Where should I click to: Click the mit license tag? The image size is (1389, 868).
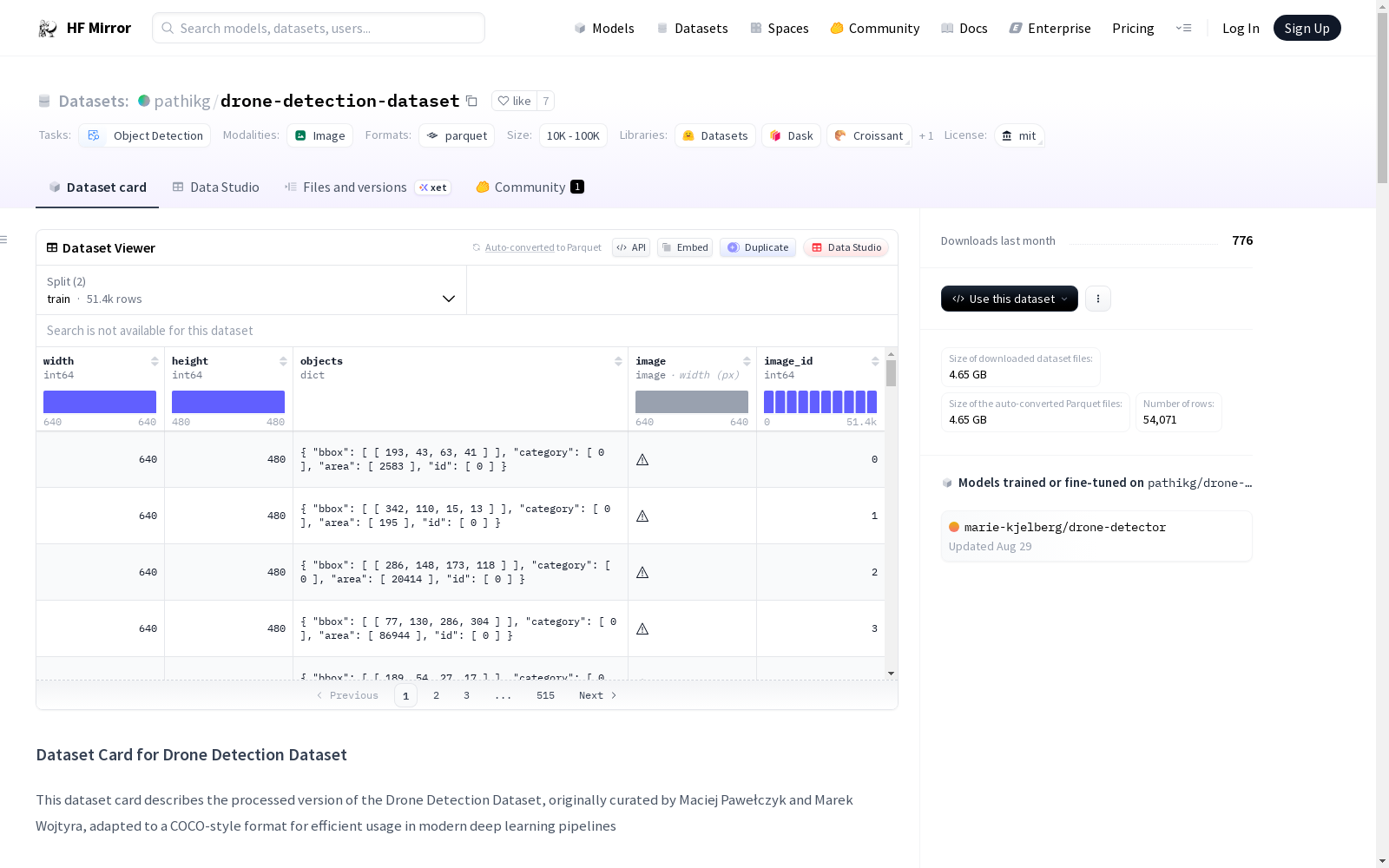1019,135
